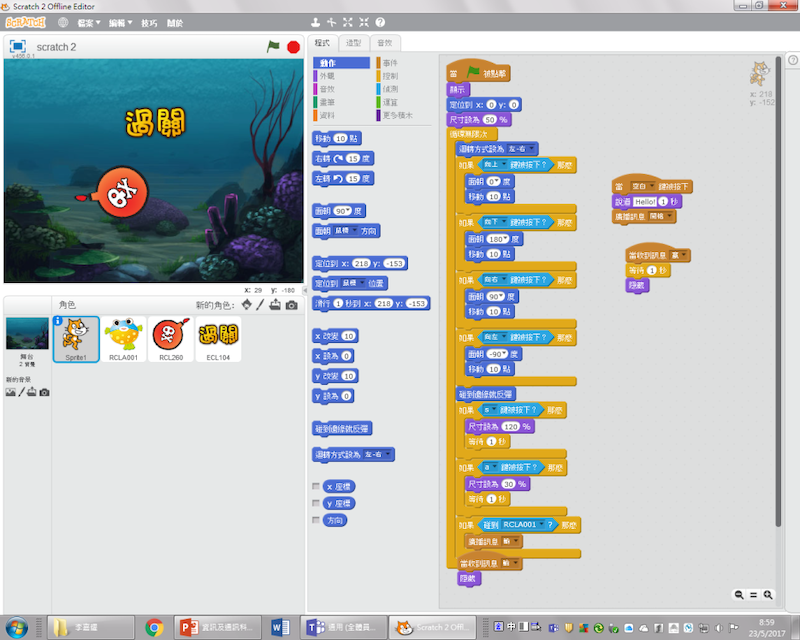Click the block help question mark icon

click(380, 22)
